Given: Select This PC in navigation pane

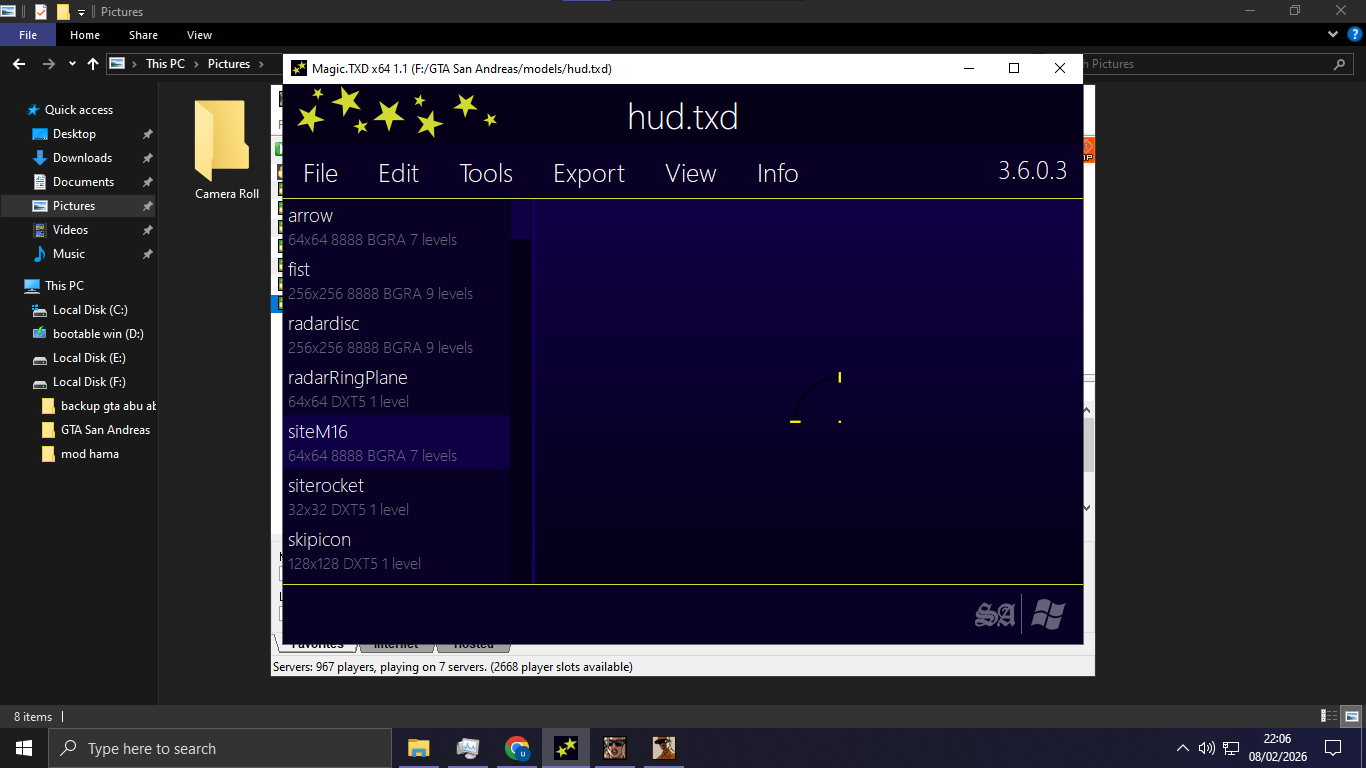Looking at the screenshot, I should click(x=64, y=286).
